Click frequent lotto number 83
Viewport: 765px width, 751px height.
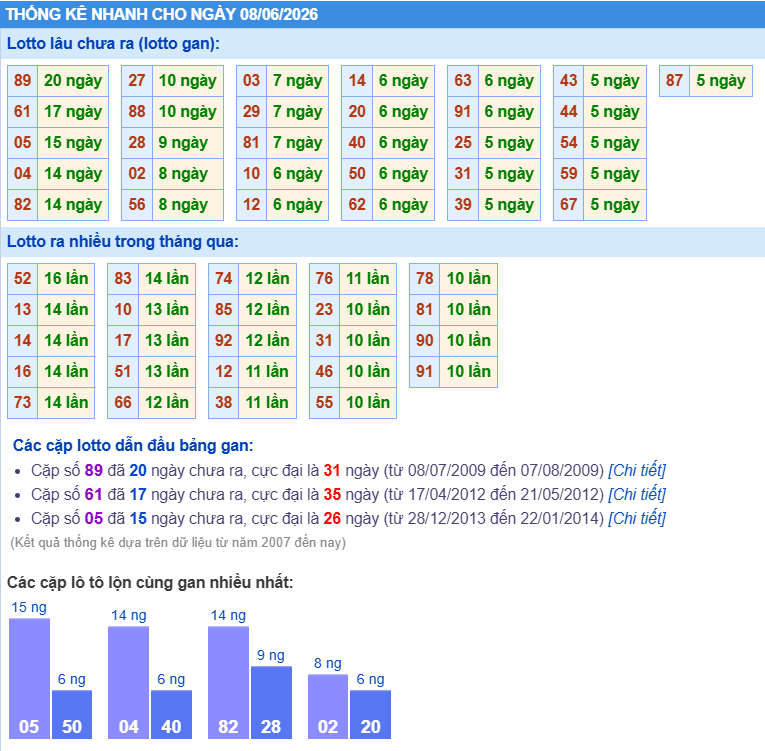pyautogui.click(x=123, y=279)
